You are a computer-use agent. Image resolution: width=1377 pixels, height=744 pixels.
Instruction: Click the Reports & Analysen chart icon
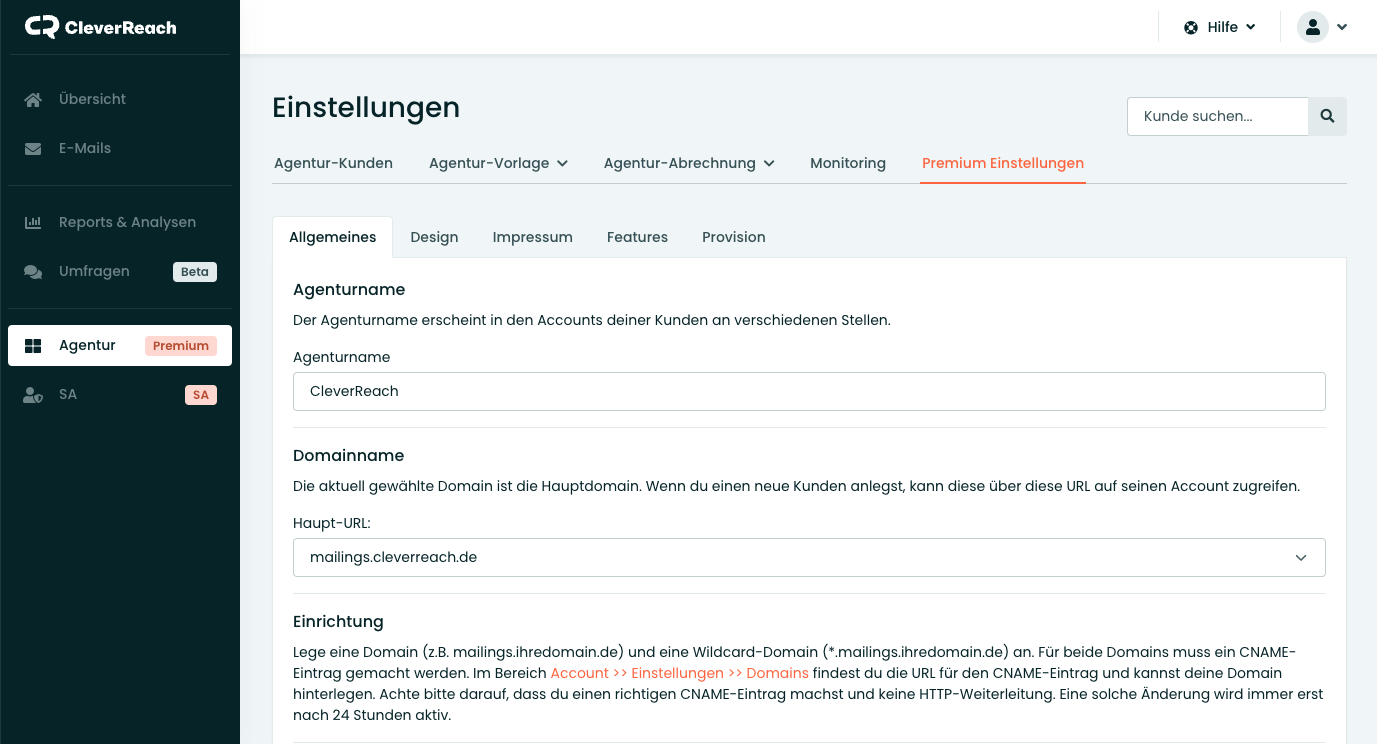(x=33, y=222)
